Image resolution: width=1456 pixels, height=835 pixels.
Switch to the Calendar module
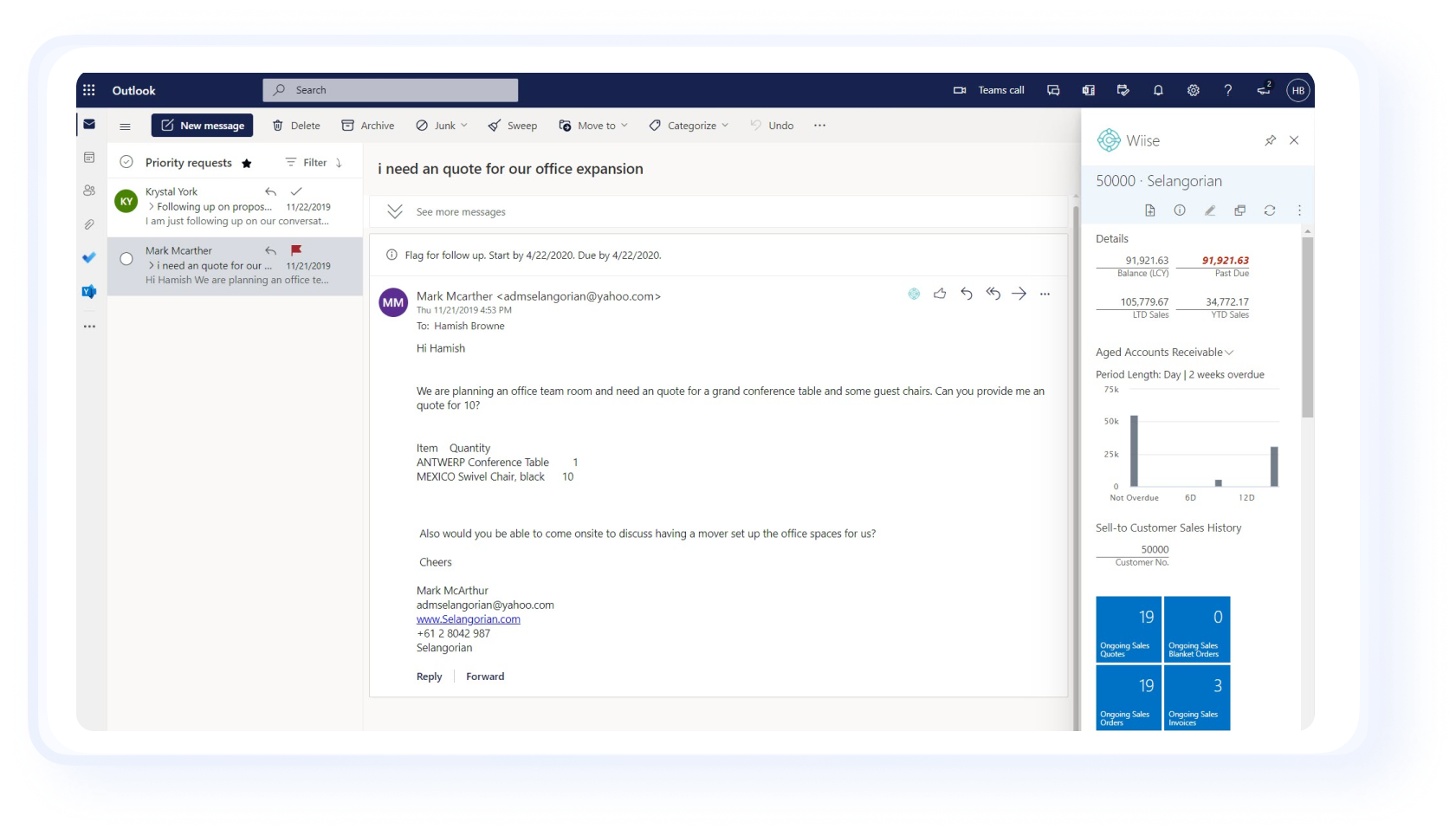point(89,157)
